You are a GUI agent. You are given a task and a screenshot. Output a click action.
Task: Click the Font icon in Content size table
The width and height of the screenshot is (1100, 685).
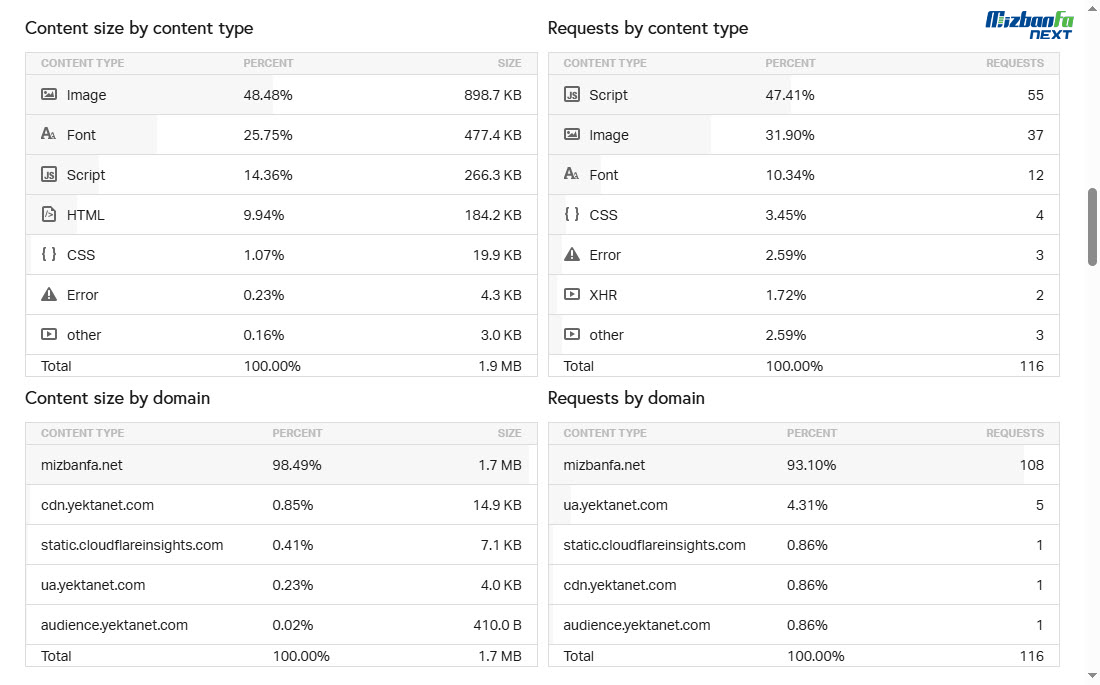(x=48, y=134)
